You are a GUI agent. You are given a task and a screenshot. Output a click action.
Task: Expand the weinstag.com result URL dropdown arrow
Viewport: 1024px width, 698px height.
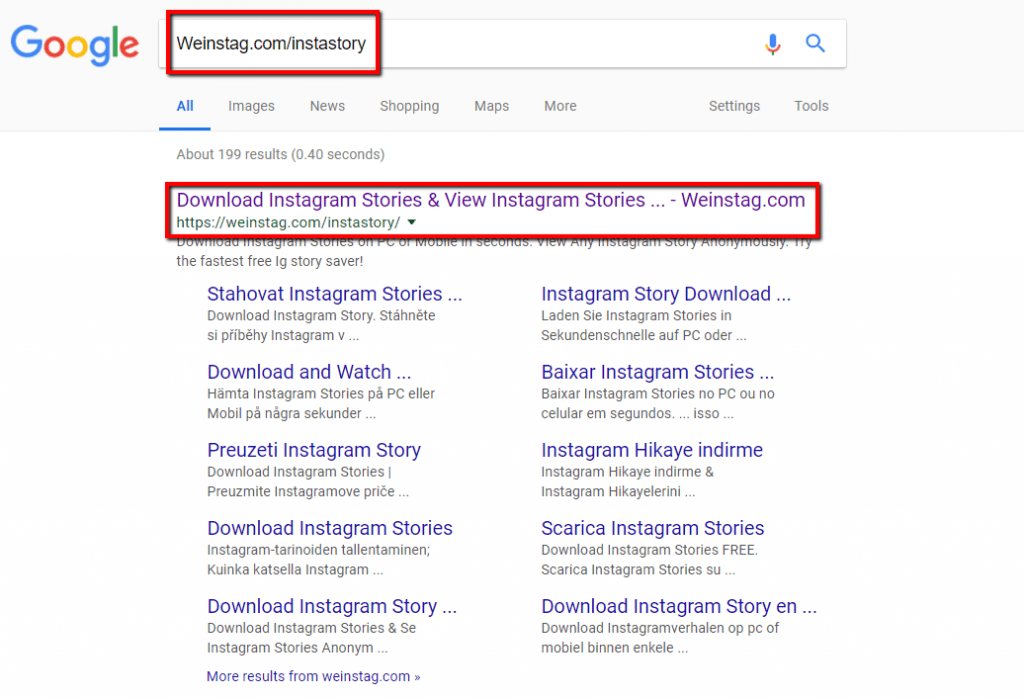[412, 222]
